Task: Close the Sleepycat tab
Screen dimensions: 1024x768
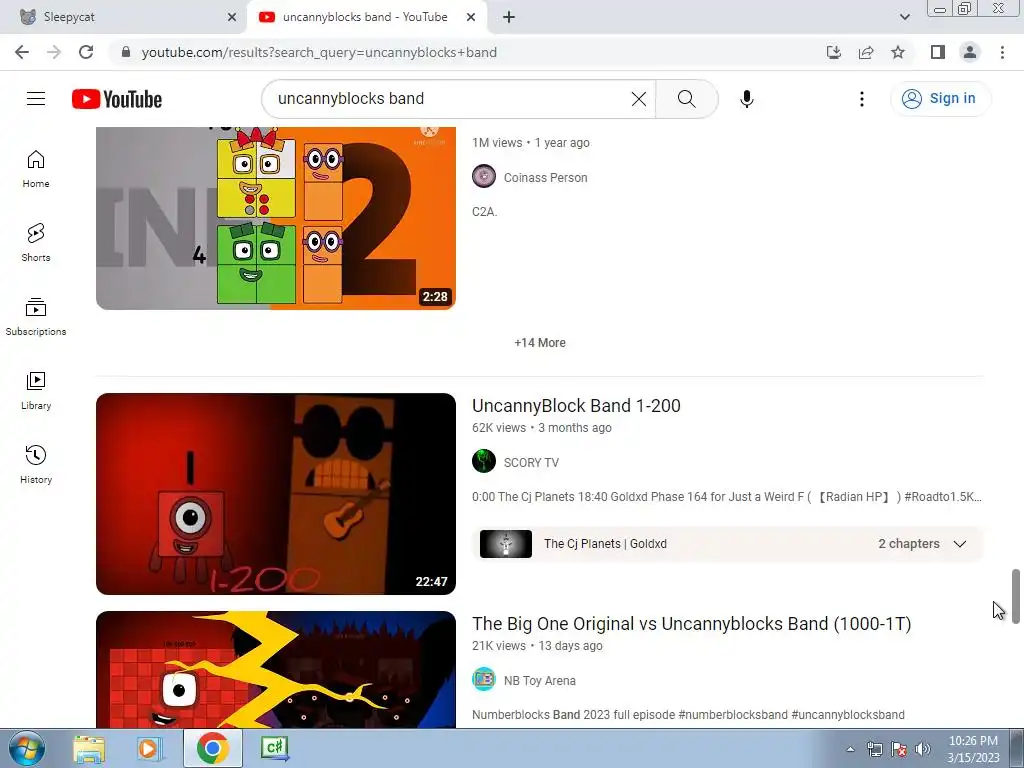Action: pyautogui.click(x=232, y=18)
